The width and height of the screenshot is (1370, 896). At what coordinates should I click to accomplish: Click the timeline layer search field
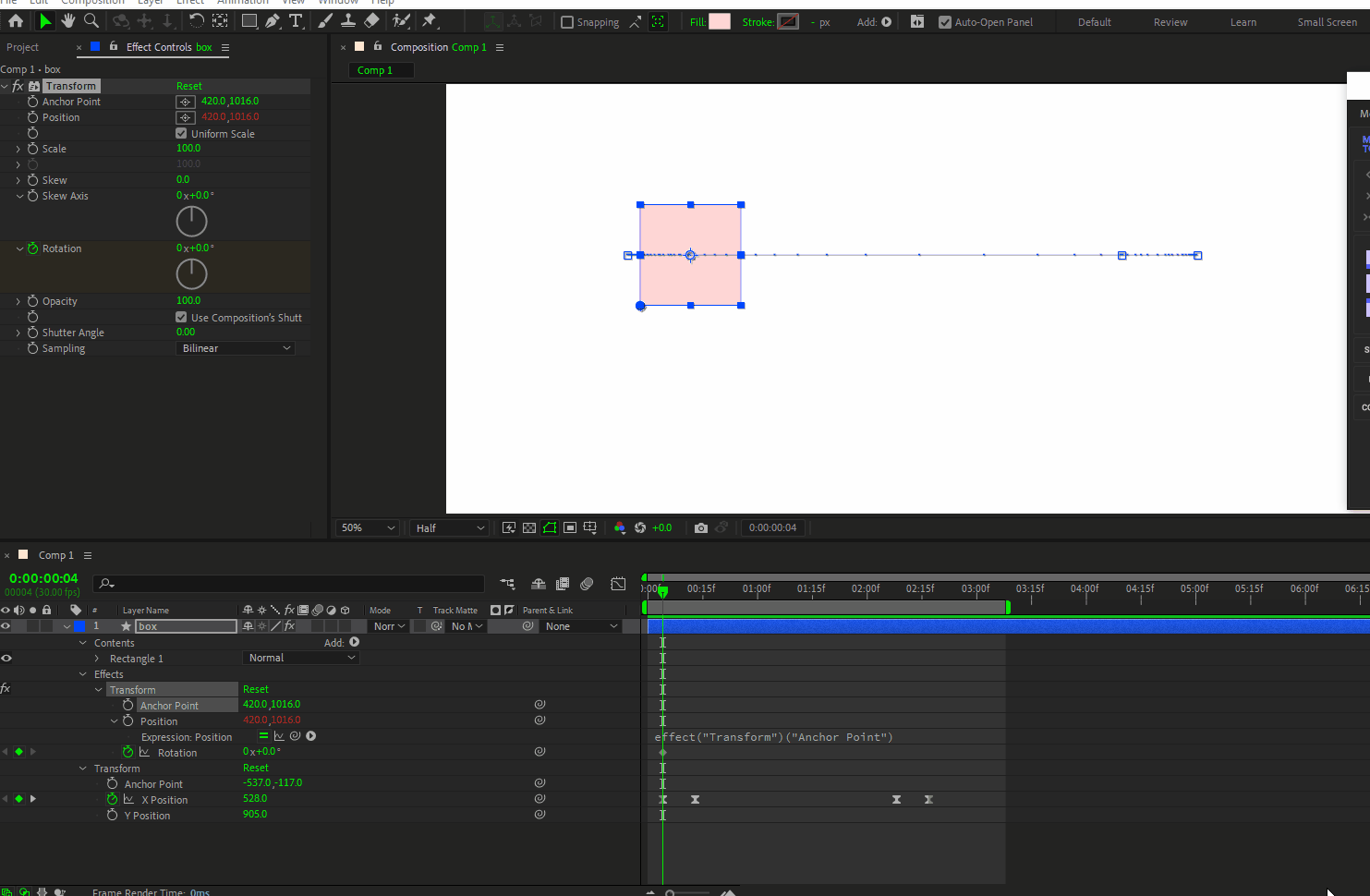pyautogui.click(x=289, y=584)
